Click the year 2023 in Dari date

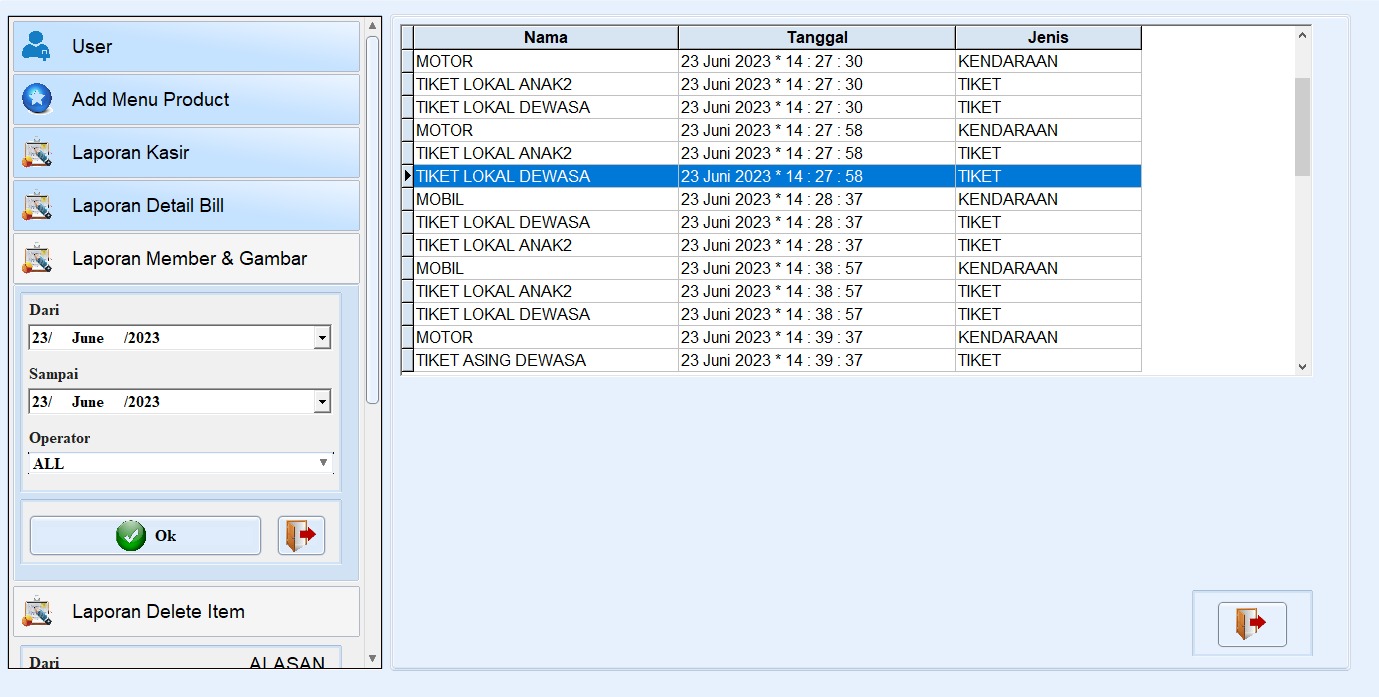pos(144,338)
